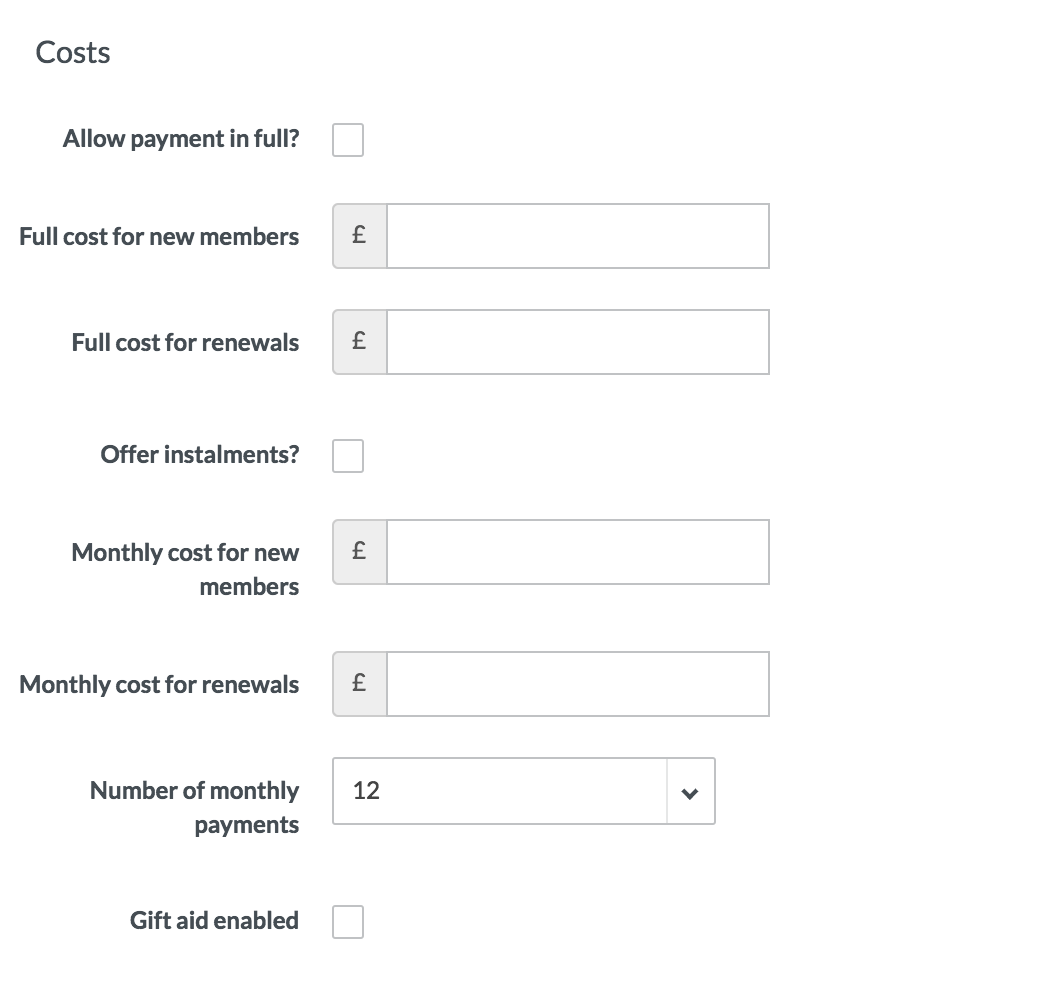Viewport: 1044px width, 1006px height.
Task: Click the pound symbol beside Full cost for new members
Action: pyautogui.click(x=359, y=236)
